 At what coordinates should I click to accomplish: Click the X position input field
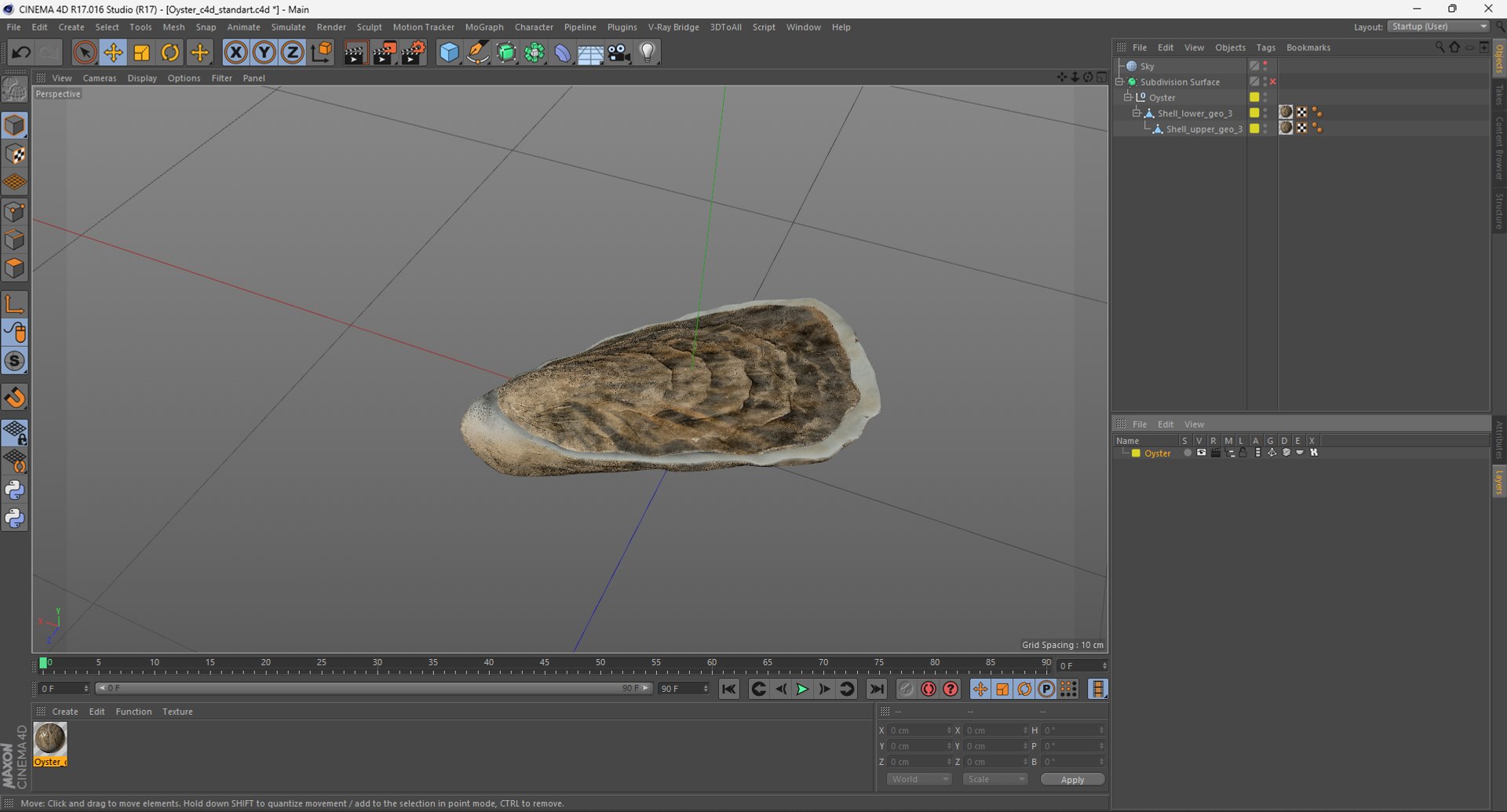[x=919, y=730]
